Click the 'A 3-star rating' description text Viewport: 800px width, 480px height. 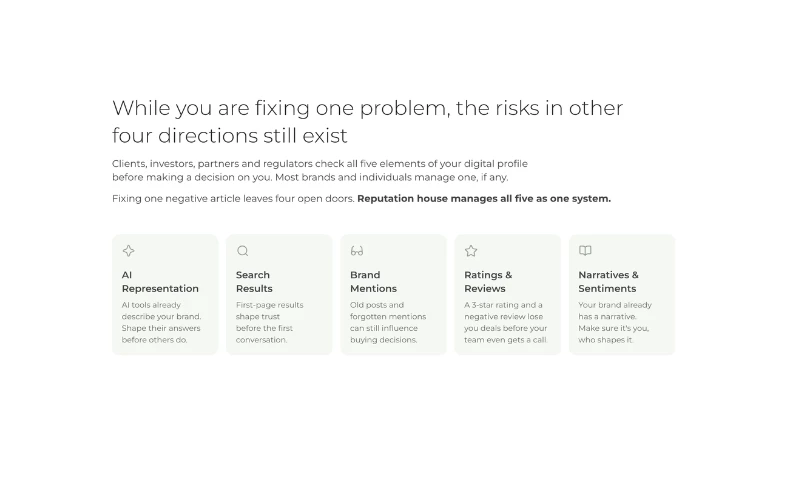[x=506, y=322]
